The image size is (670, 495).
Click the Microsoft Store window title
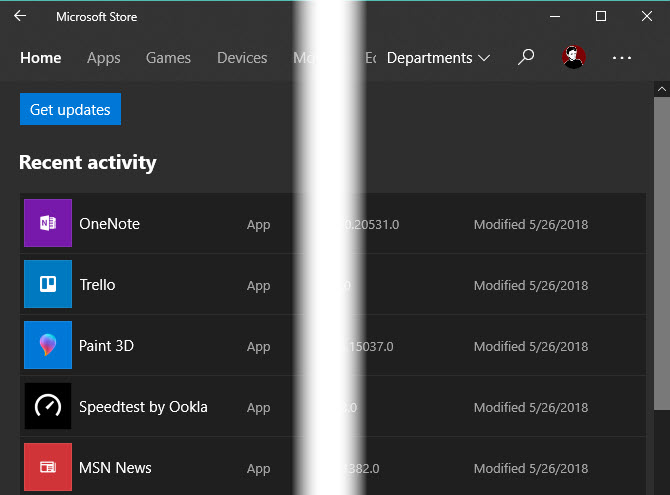pos(97,17)
